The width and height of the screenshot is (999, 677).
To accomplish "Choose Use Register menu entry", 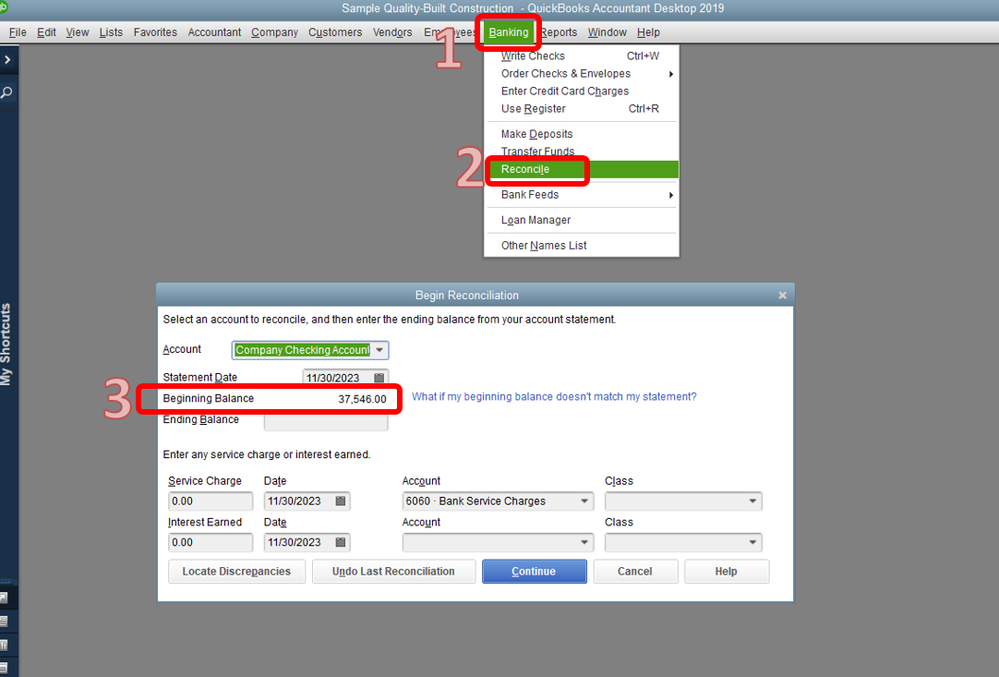I will click(x=581, y=109).
